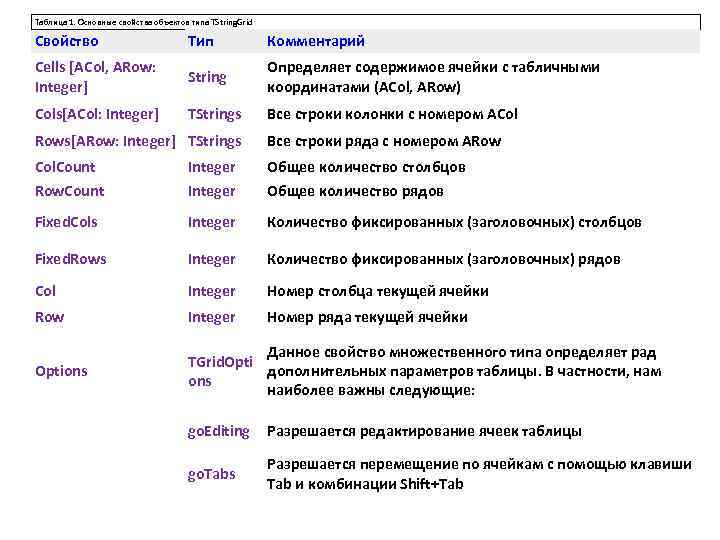This screenshot has height=540, width=720.
Task: Click 'Integer' type in the ColCount row
Action: click(x=211, y=167)
